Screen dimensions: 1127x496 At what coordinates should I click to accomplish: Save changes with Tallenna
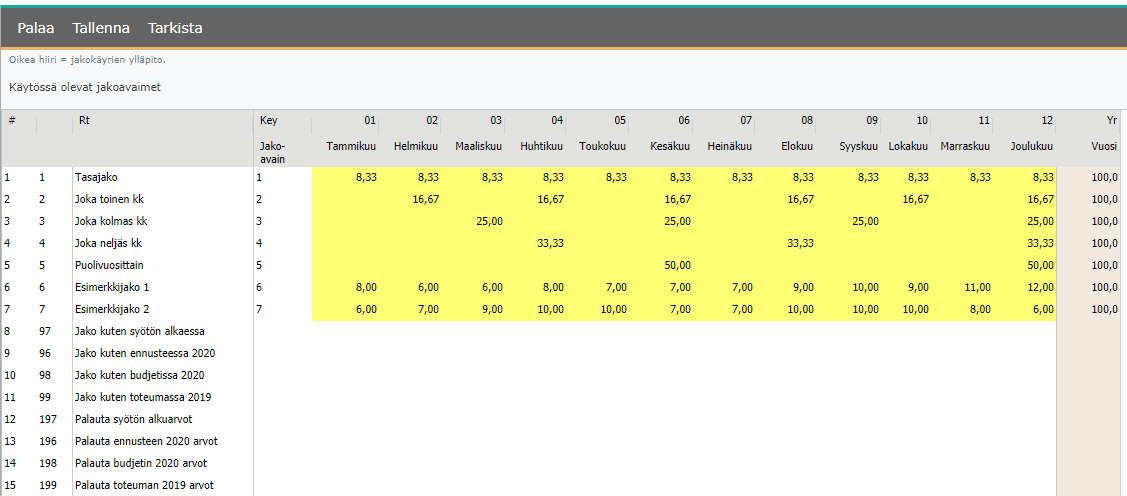(101, 28)
